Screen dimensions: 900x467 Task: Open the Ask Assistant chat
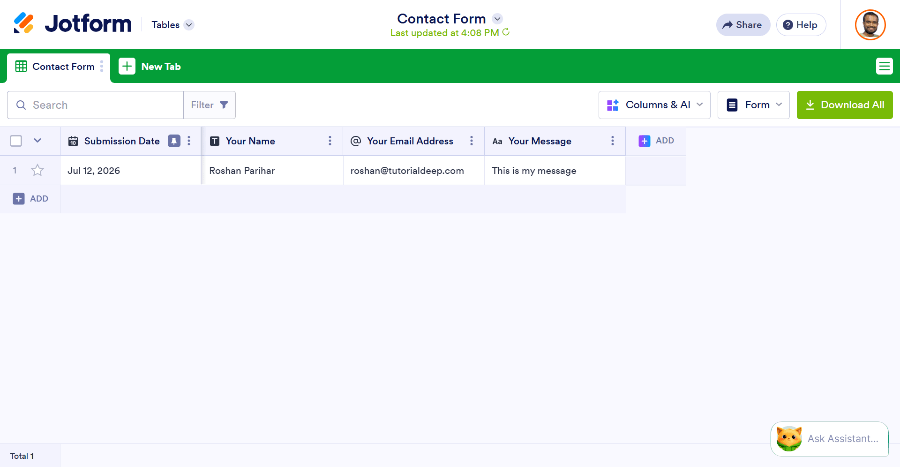coord(829,439)
